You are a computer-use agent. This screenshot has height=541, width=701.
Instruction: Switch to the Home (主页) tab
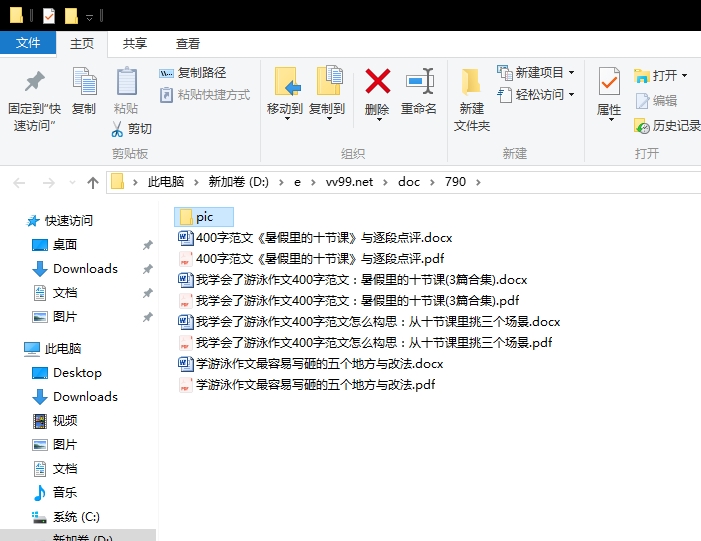82,43
